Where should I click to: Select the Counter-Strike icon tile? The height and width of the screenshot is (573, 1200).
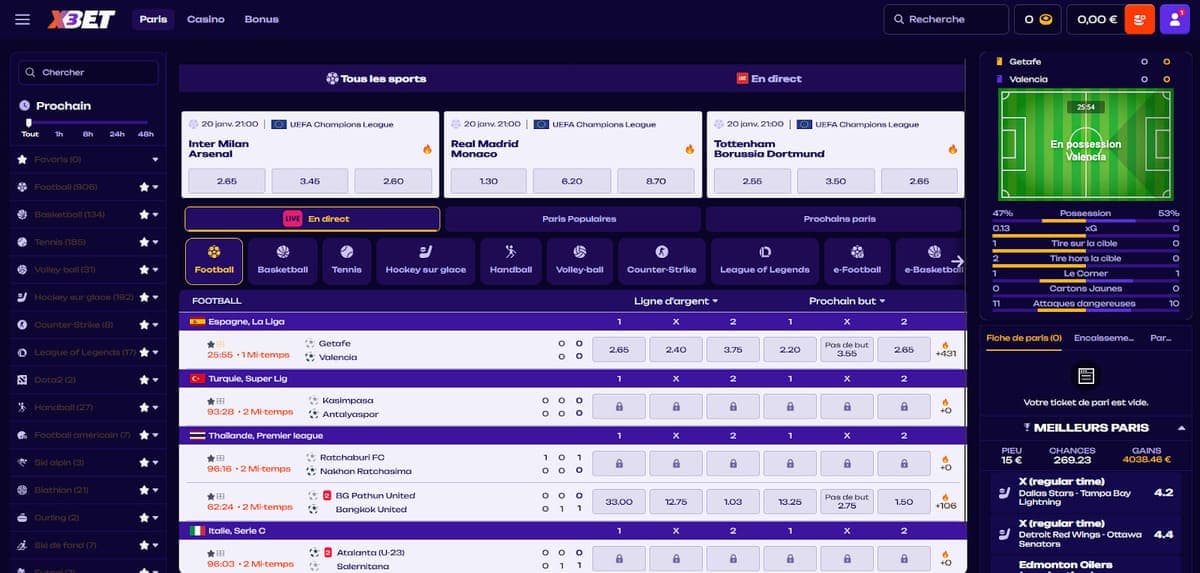pos(661,260)
